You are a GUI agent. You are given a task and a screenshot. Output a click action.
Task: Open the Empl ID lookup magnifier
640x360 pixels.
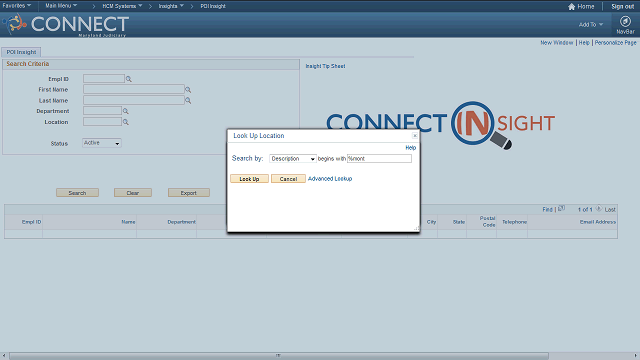pos(129,79)
